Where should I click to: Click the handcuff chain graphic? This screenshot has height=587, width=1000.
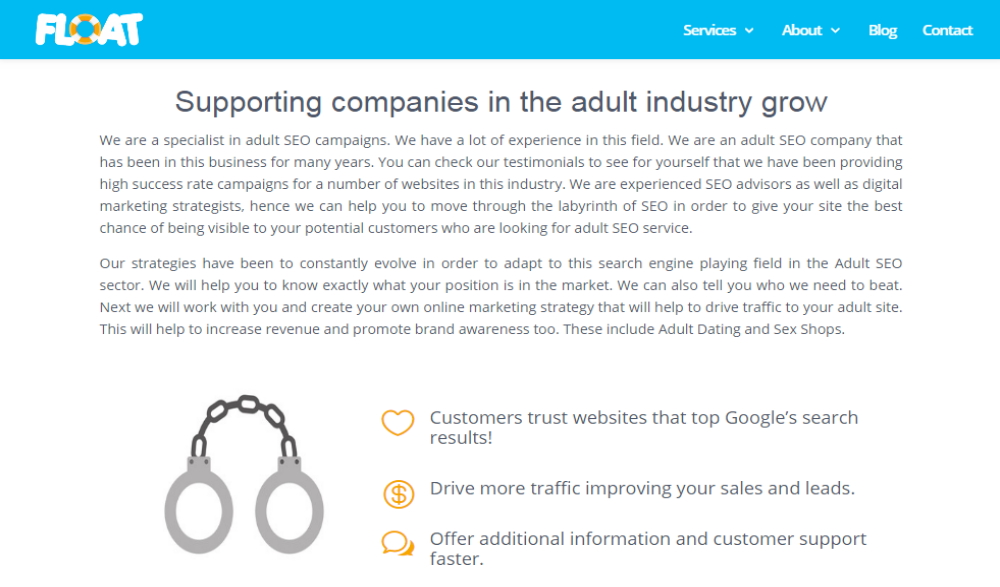pyautogui.click(x=244, y=424)
